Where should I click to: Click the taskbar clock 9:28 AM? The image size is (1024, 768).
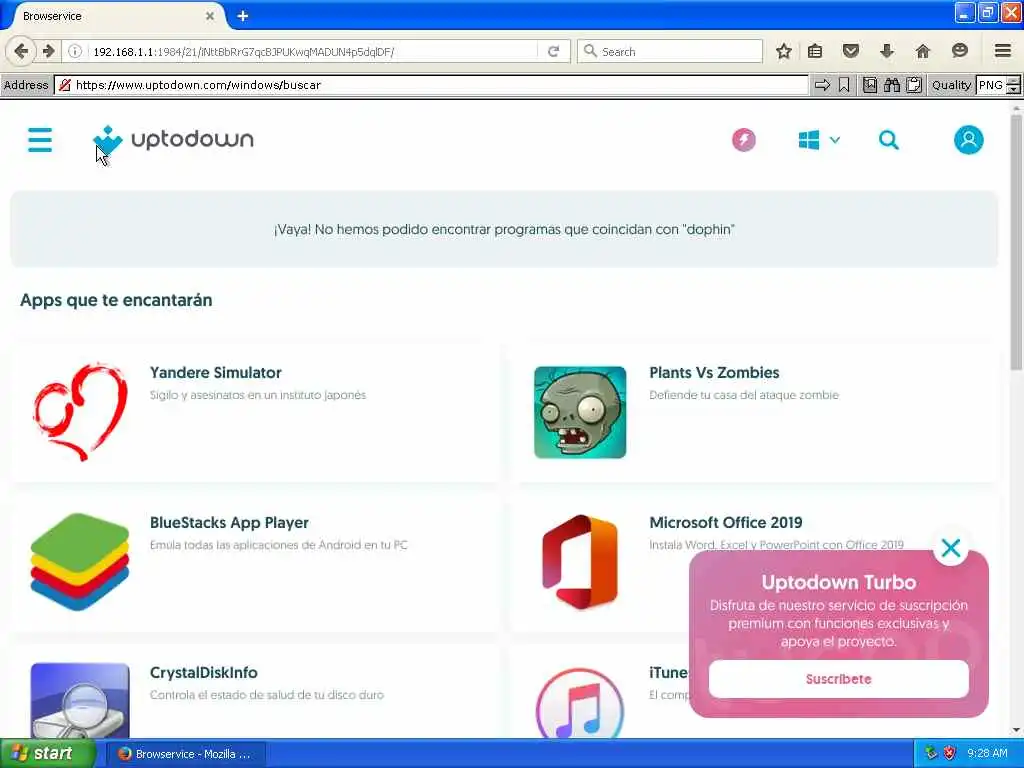987,754
